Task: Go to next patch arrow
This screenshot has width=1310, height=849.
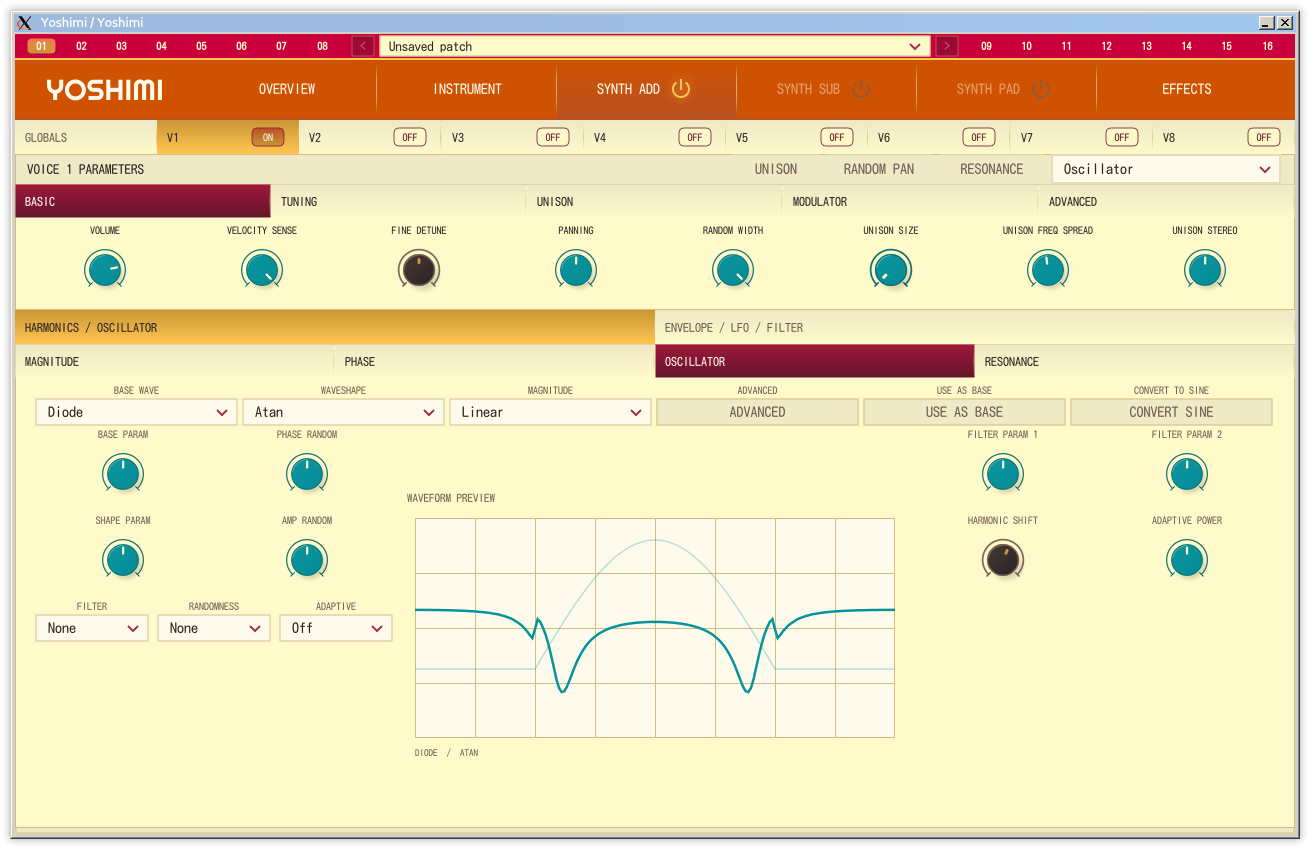Action: click(x=947, y=46)
